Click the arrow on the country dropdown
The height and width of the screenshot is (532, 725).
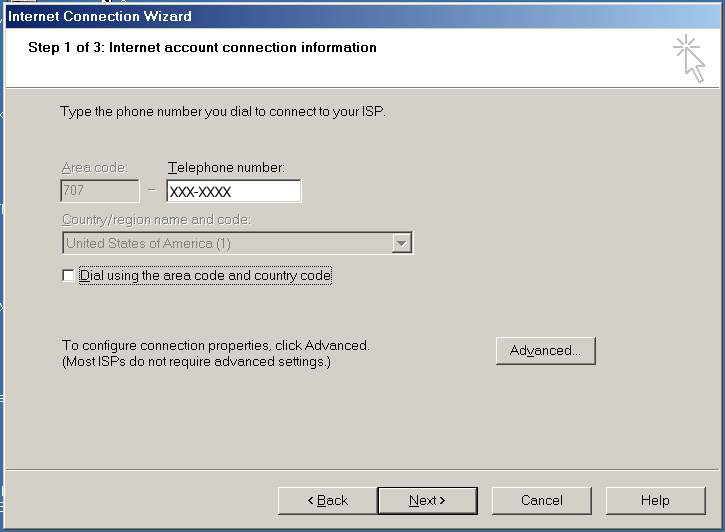[401, 243]
